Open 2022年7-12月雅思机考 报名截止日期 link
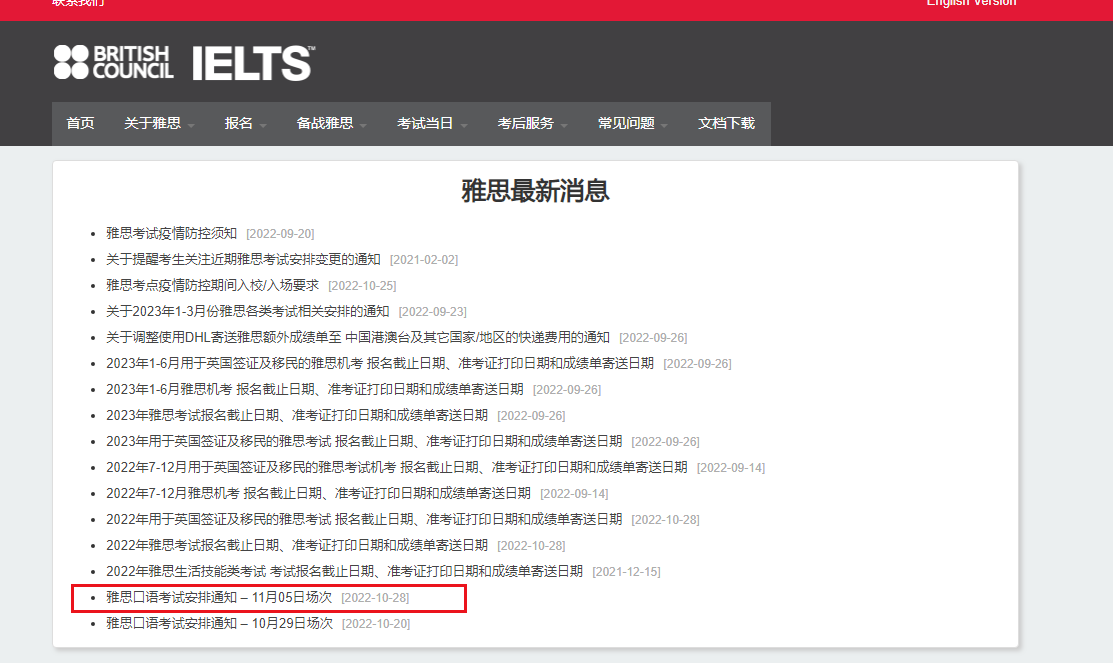The image size is (1113, 663). tap(318, 493)
